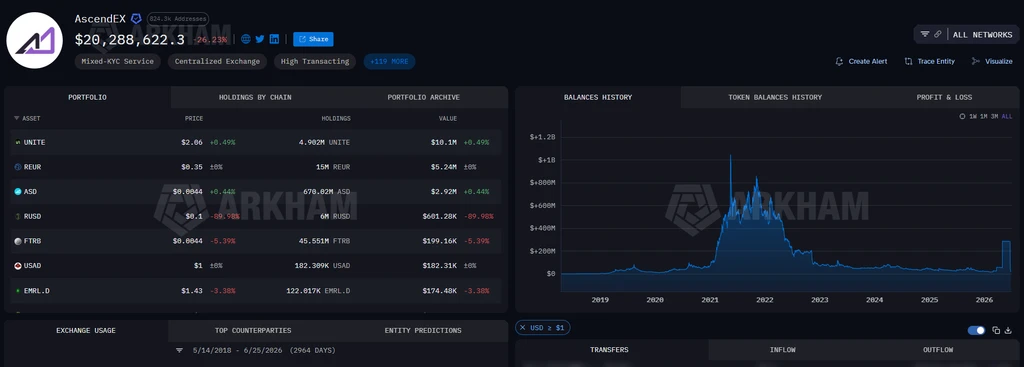This screenshot has width=1024, height=367.
Task: Click the Share button
Action: (x=313, y=39)
